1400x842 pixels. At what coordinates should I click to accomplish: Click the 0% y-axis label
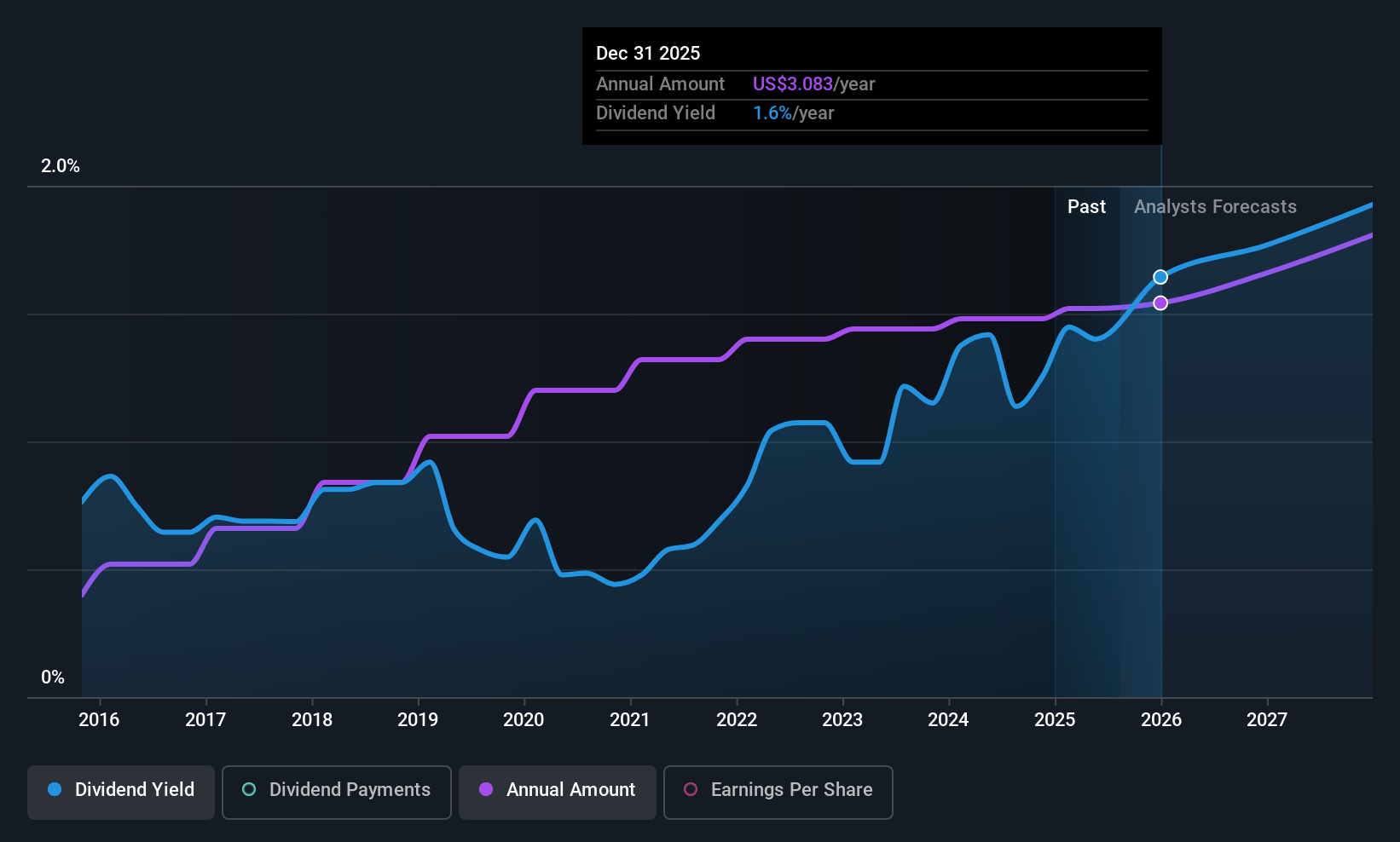click(x=53, y=678)
